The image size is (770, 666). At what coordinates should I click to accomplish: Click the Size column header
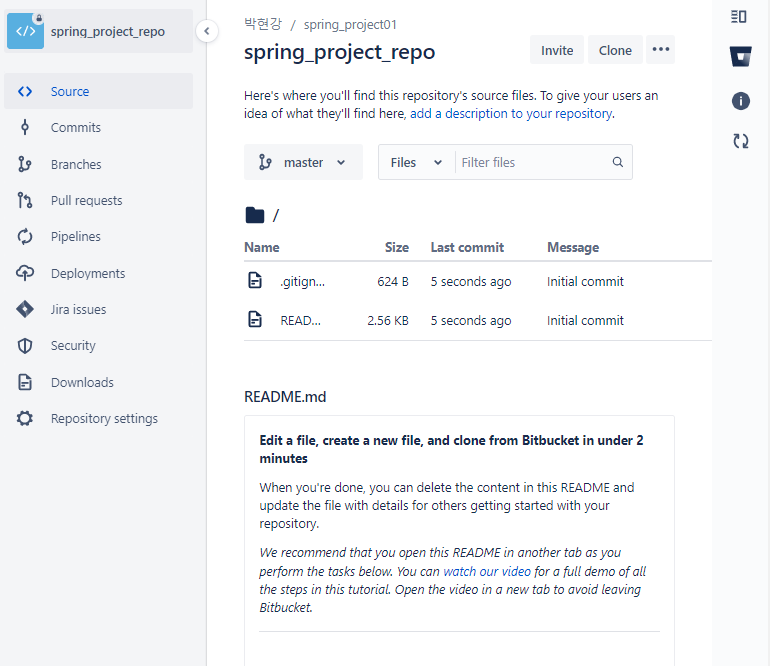[x=397, y=248]
